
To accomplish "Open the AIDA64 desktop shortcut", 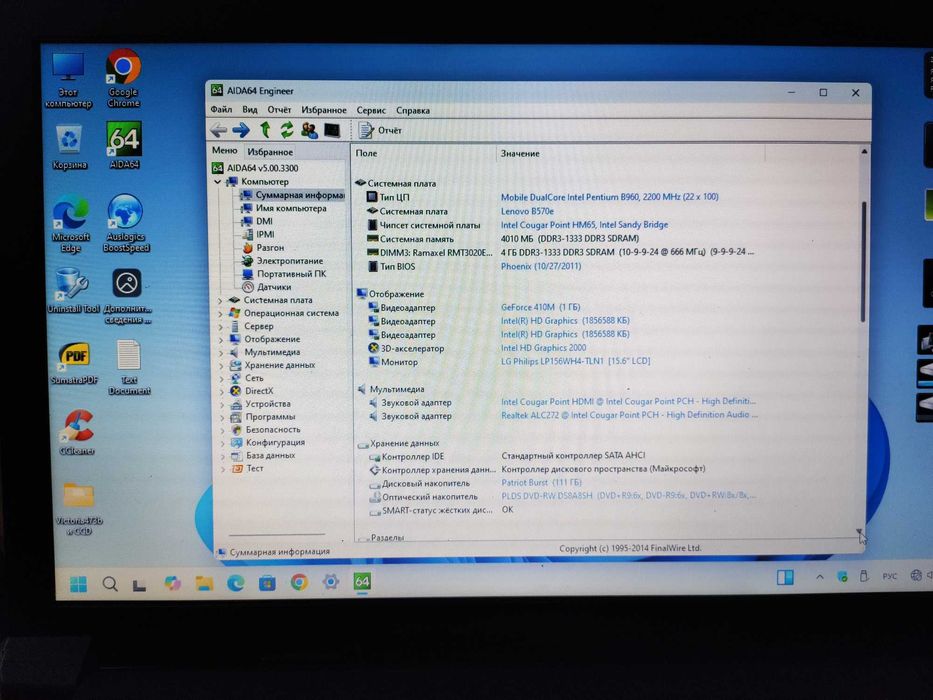I will coord(124,145).
